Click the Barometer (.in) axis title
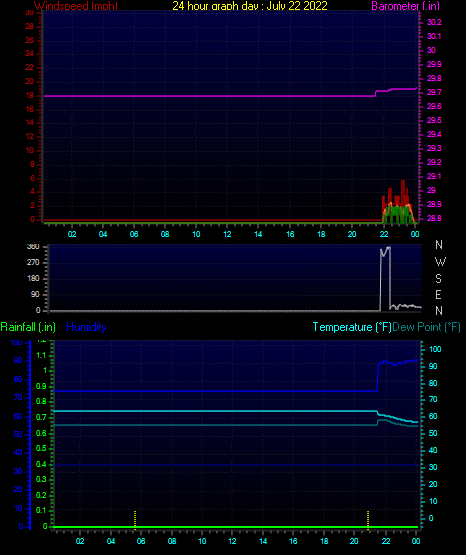 tap(405, 6)
